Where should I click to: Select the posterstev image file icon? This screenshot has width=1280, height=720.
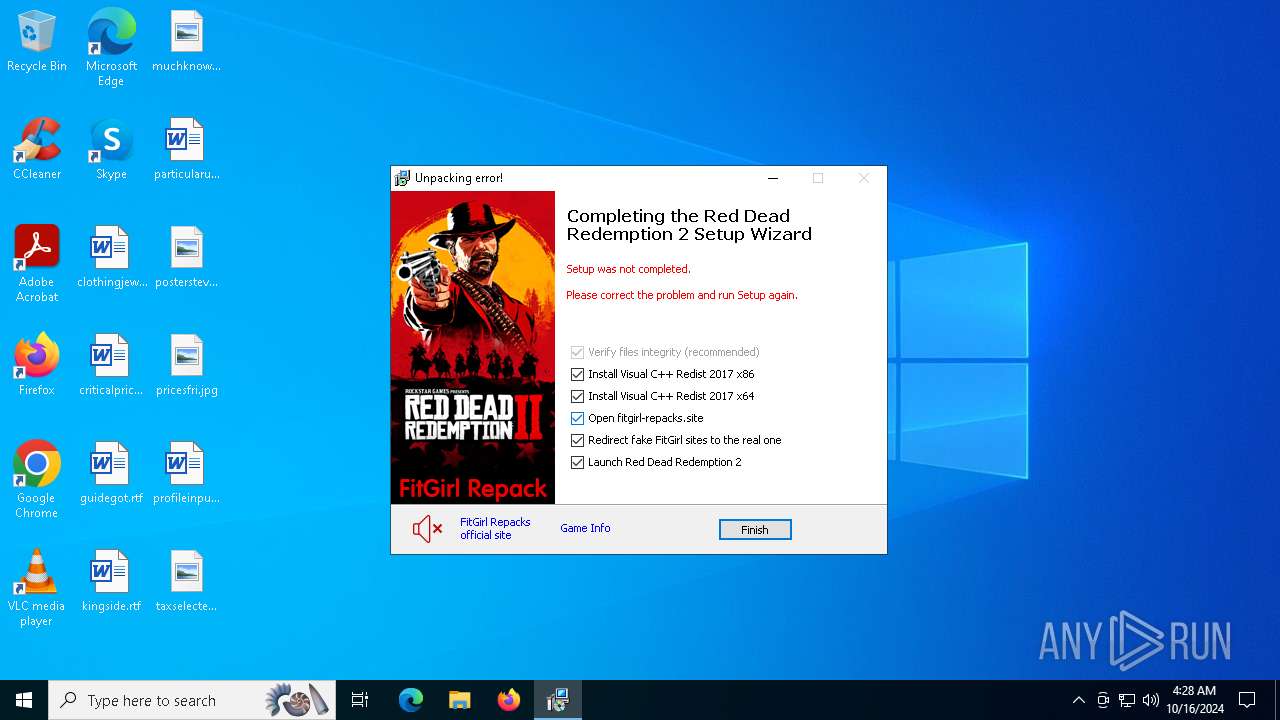[x=186, y=258]
